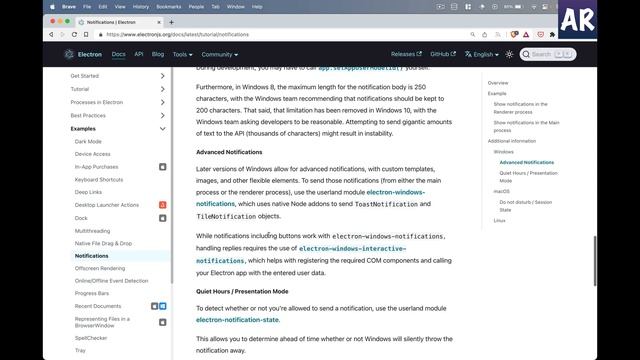Open the GitHub external link
This screenshot has width=640, height=360.
(443, 54)
